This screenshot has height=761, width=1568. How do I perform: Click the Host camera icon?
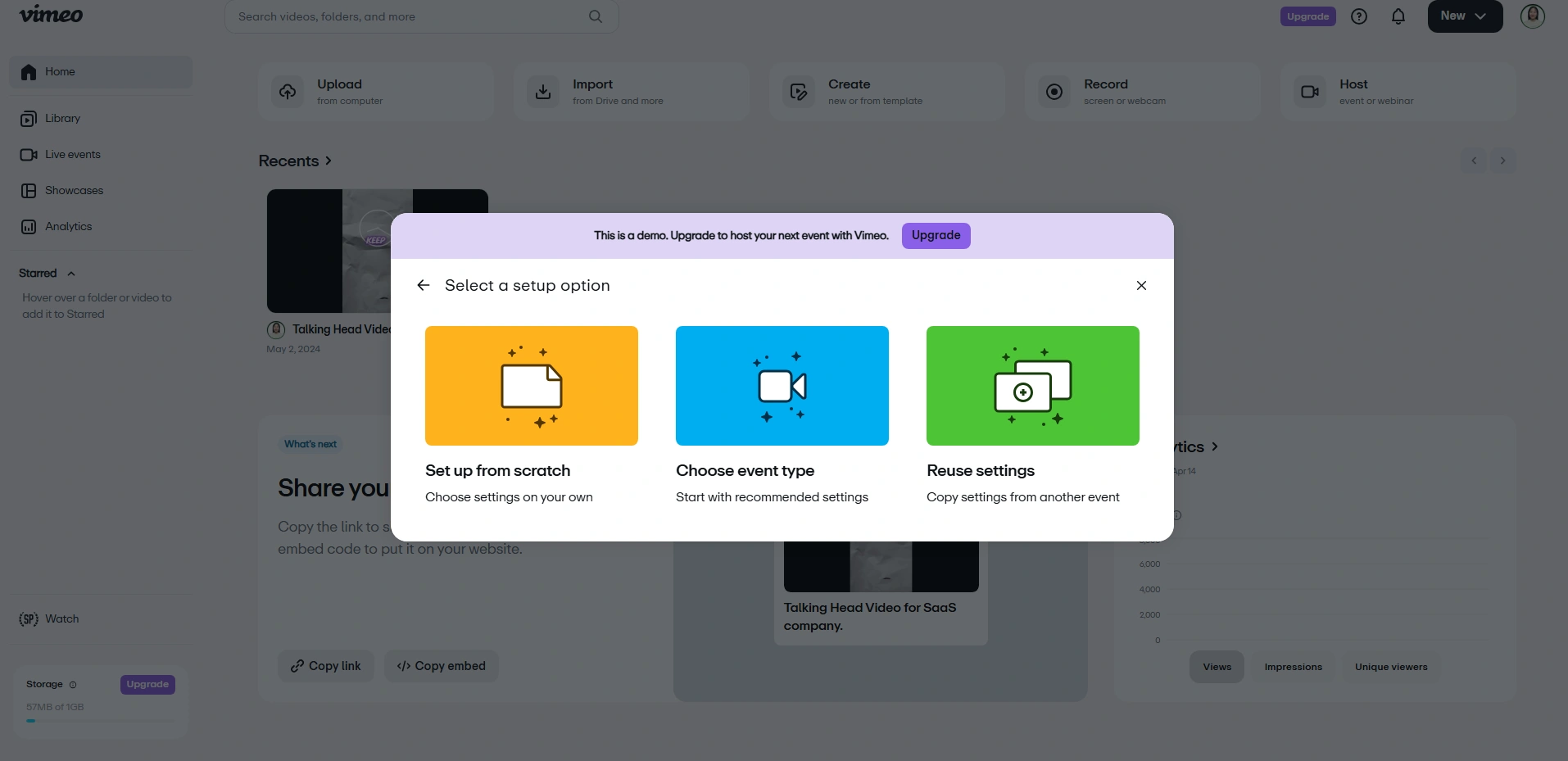tap(1310, 92)
